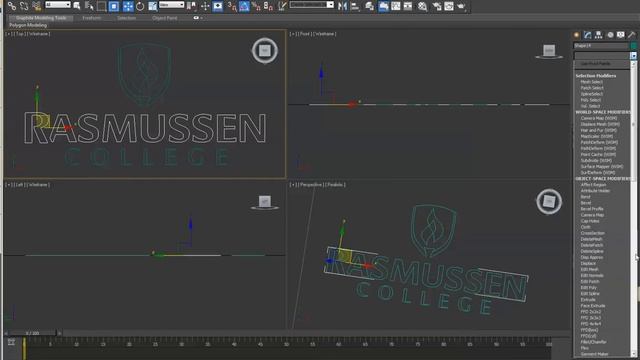Toggle Select and Manipulate mode
Image resolution: width=640 pixels, height=360 pixels.
tap(205, 6)
